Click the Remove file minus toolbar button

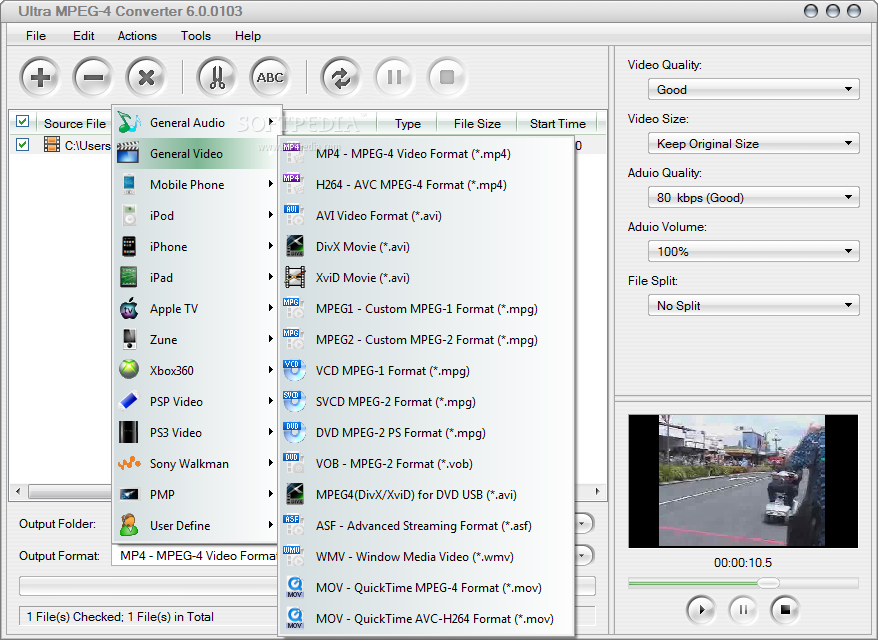93,77
